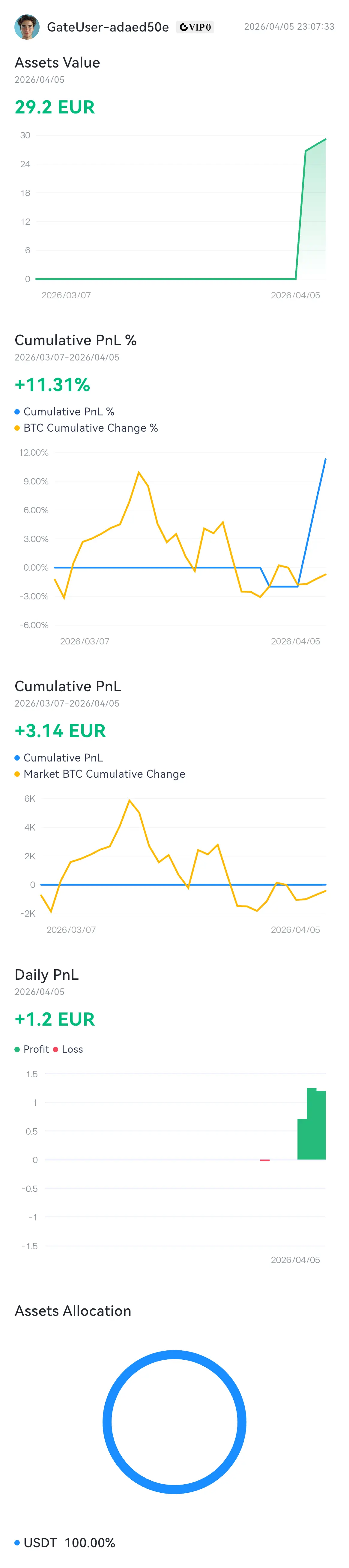Click the +1.2 EUR daily PnL value
This screenshot has height=1568, width=349.
pos(55,1019)
